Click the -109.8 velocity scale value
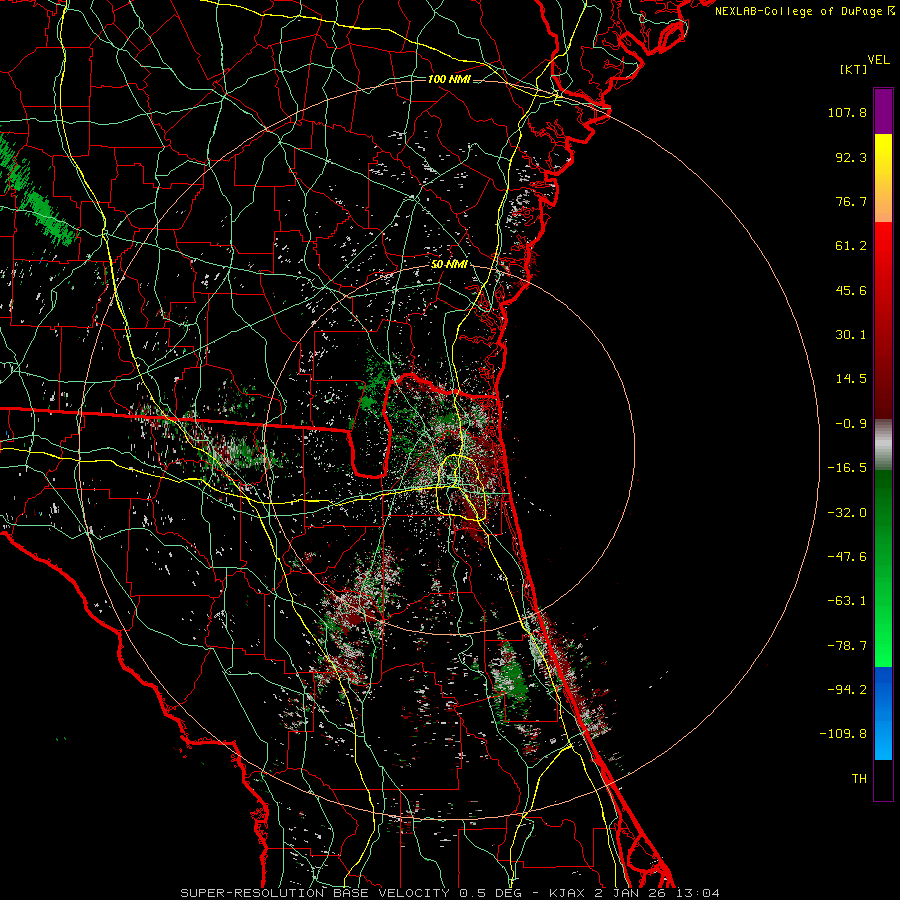 point(843,734)
